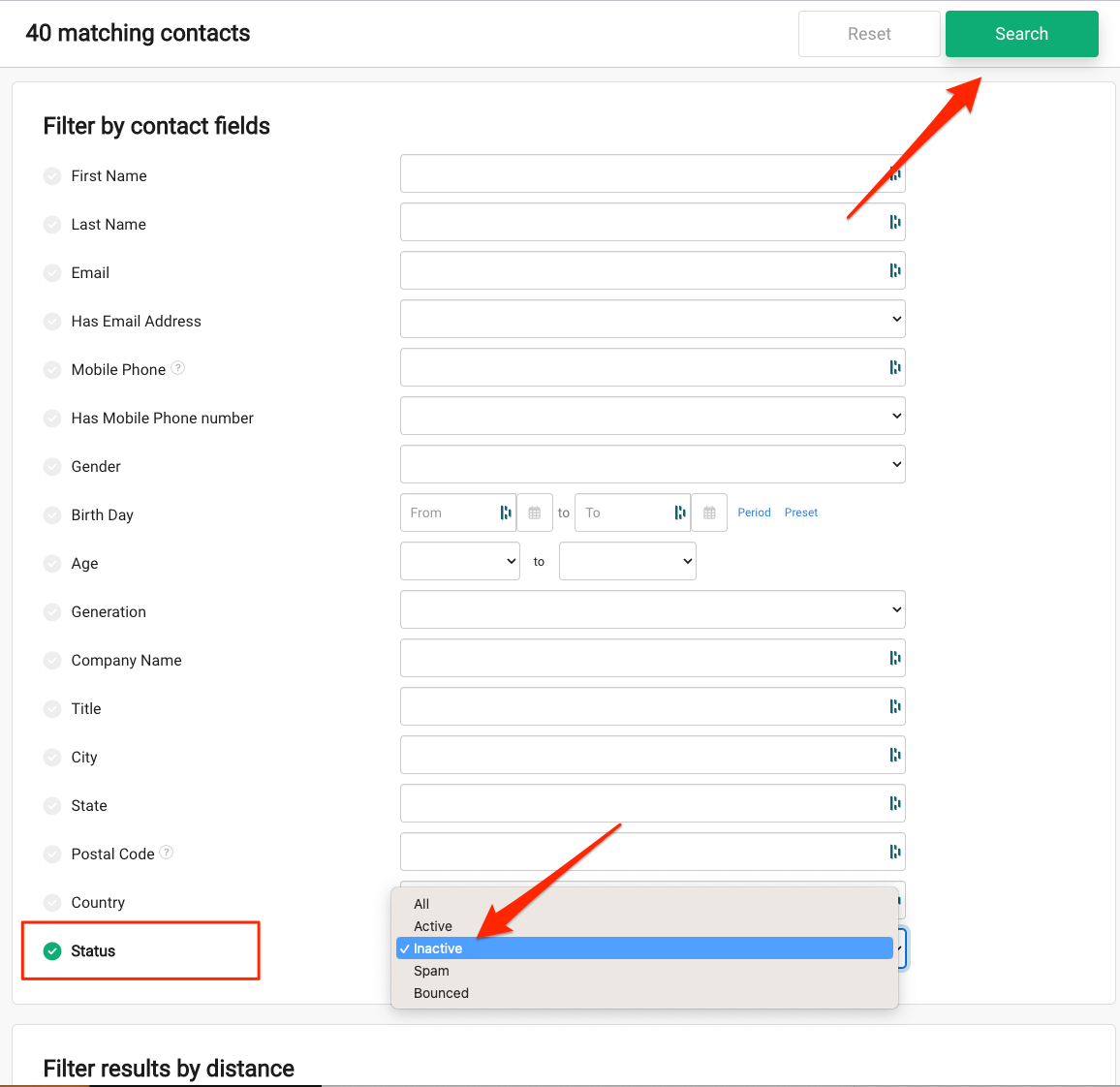Click the help icon beside Postal Code
This screenshot has width=1120, height=1087.
pos(167,853)
